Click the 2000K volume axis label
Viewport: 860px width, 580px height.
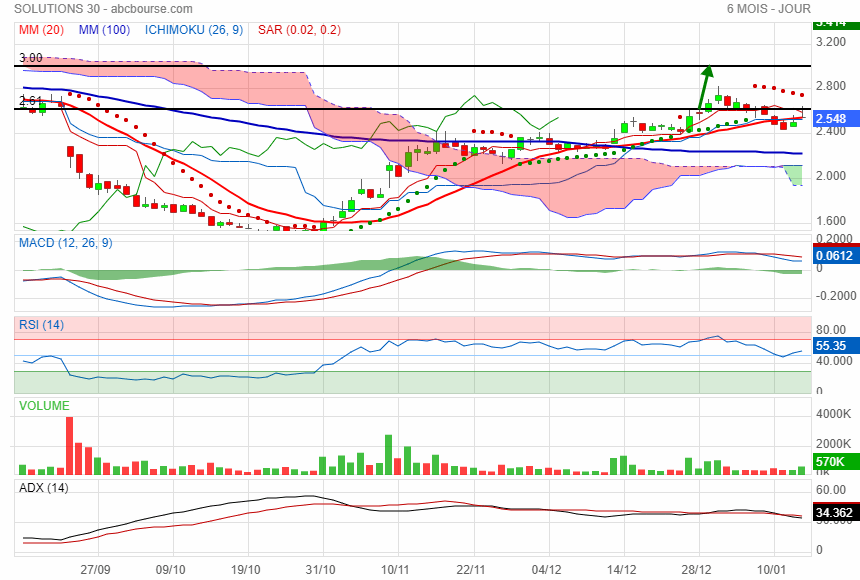pos(834,444)
